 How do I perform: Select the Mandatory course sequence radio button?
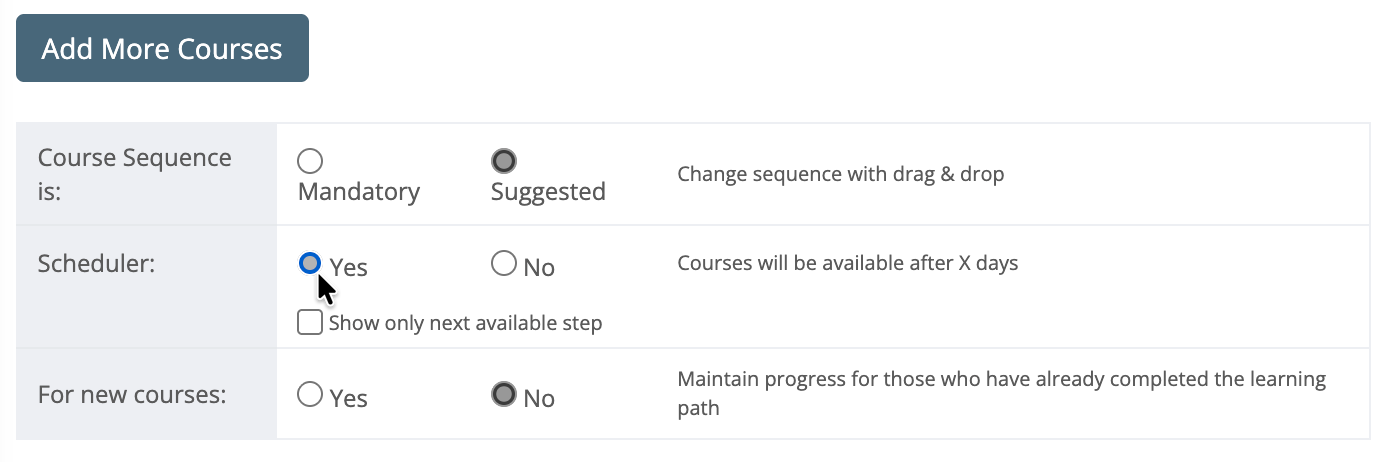coord(310,160)
